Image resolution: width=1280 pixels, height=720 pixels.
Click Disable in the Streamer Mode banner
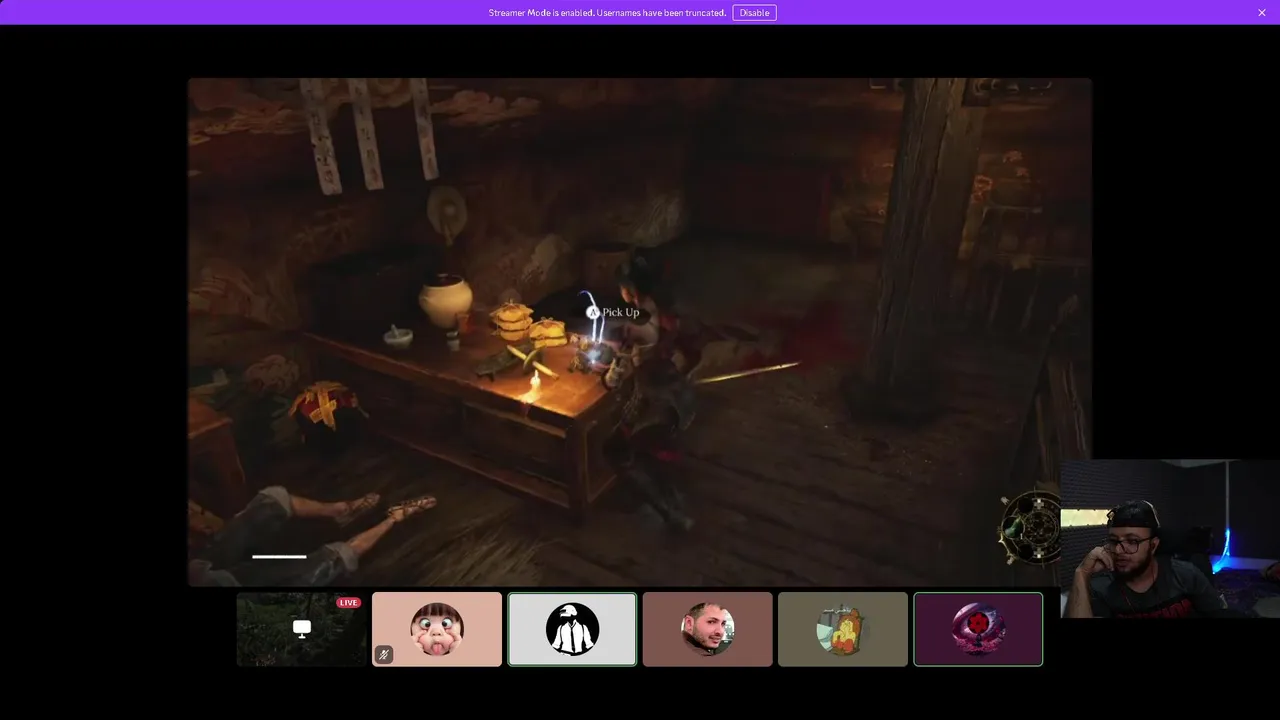(x=754, y=13)
